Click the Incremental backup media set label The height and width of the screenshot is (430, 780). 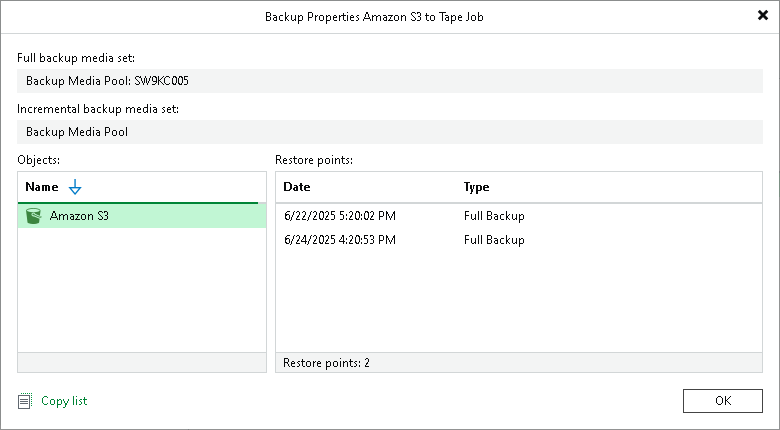tap(98, 109)
